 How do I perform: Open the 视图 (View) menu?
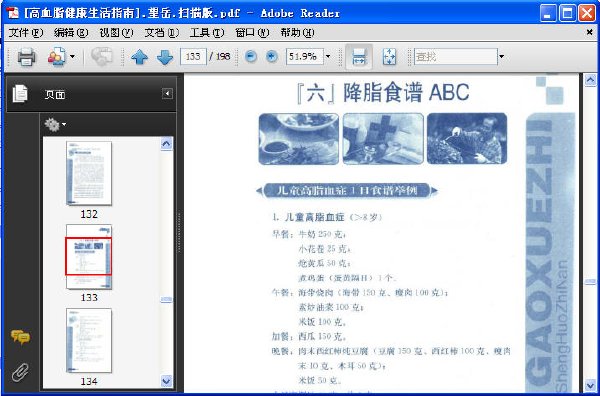[x=116, y=33]
